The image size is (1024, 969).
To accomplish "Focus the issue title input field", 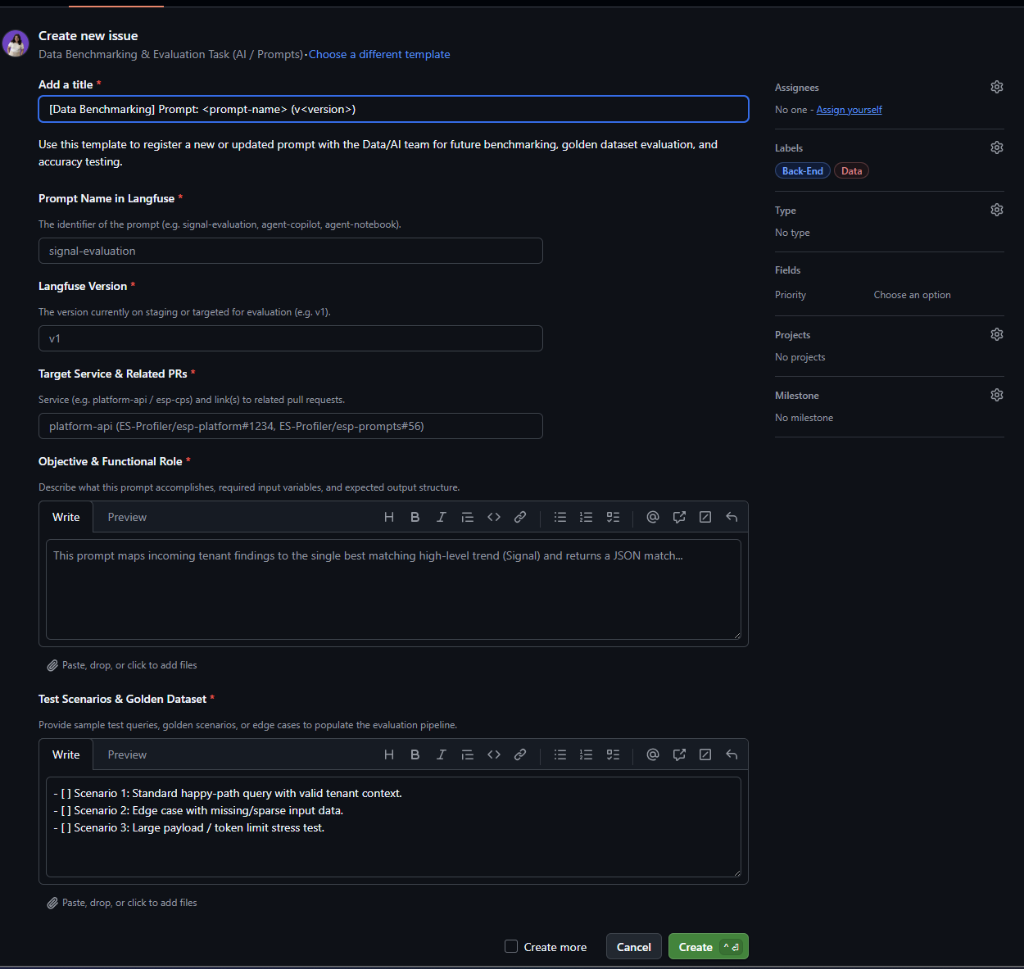I will click(393, 109).
